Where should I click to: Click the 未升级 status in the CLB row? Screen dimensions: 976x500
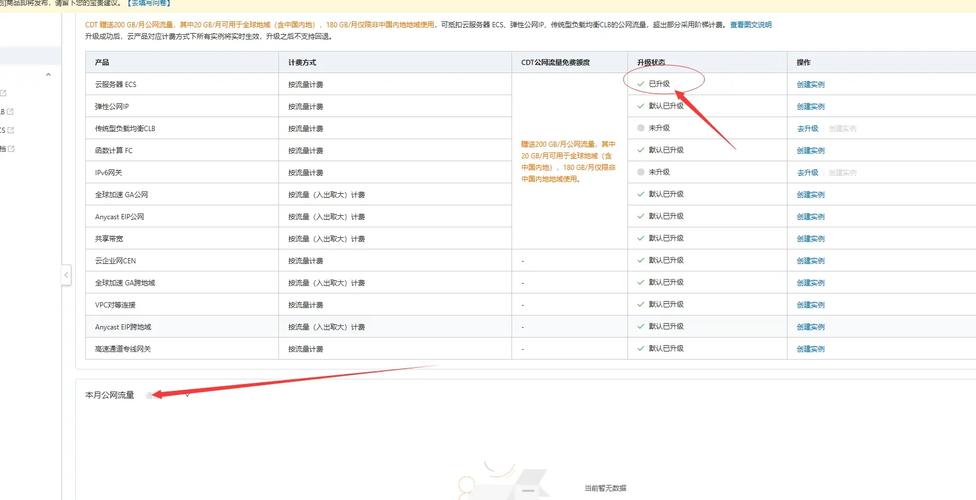coord(659,128)
